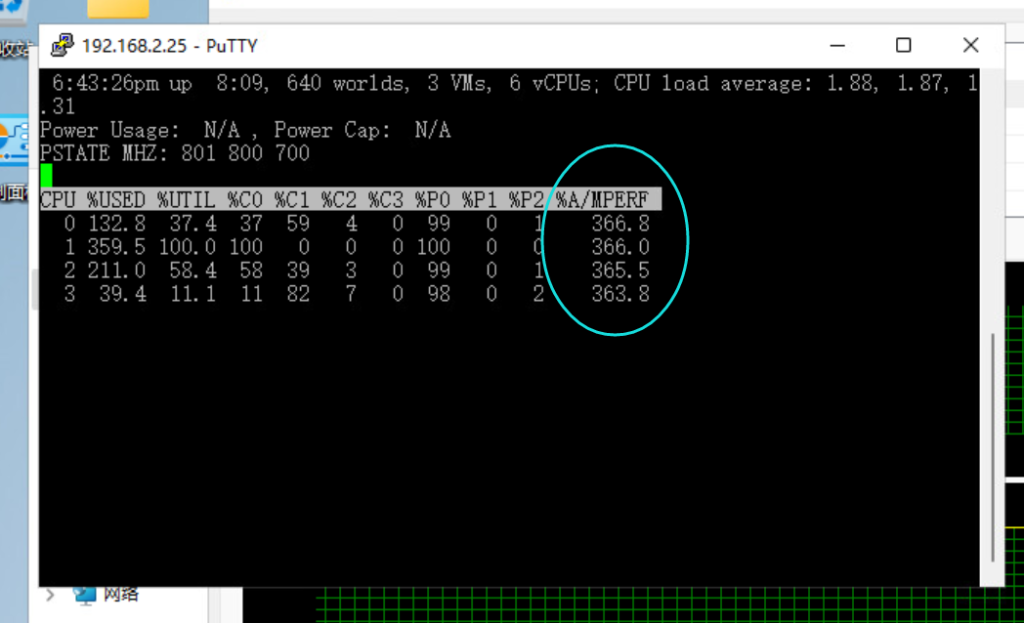Click the 365.5 A/MPERF value
Screen dimensions: 1024x623
point(620,270)
